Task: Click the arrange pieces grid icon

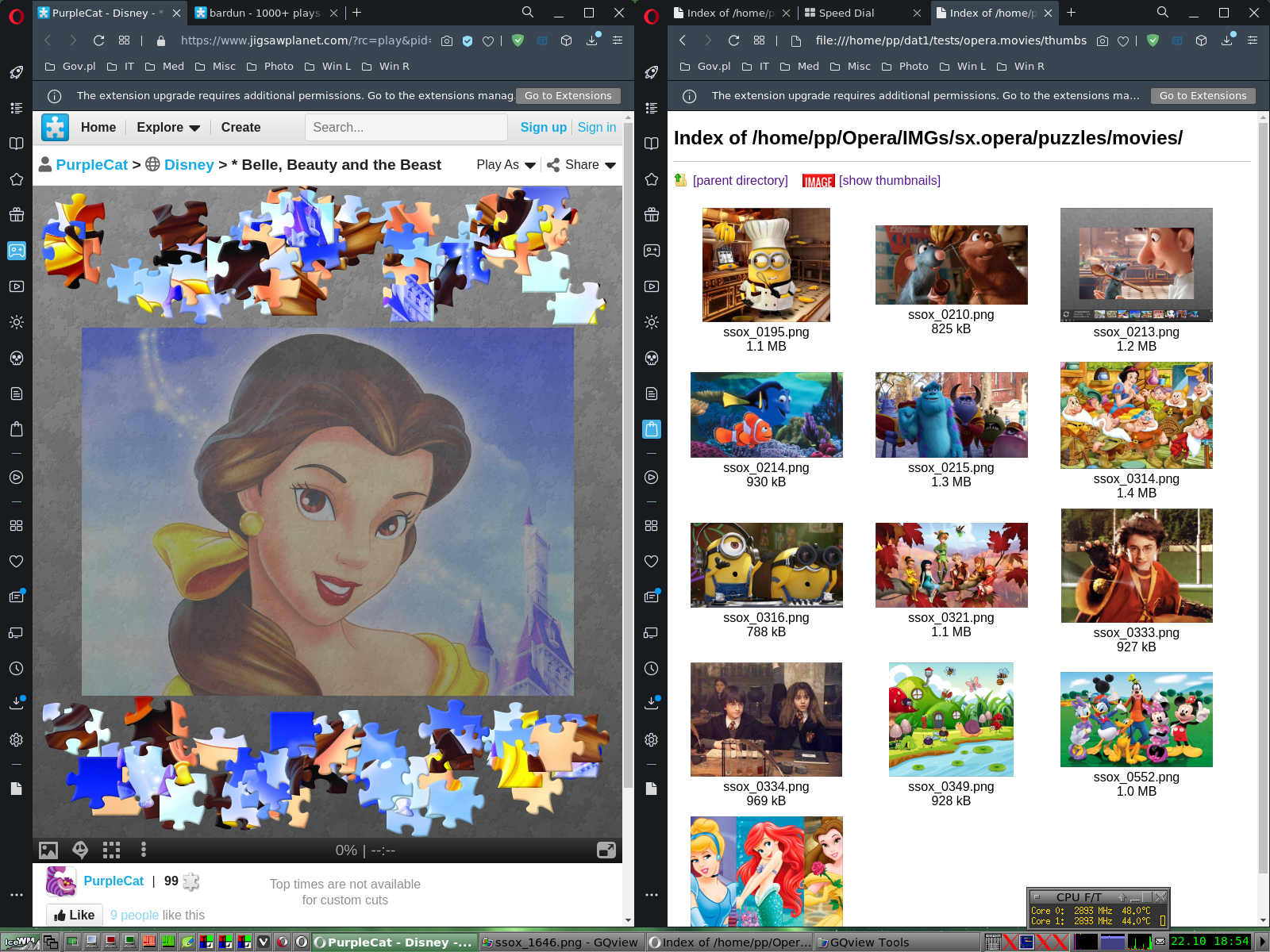Action: 112,850
